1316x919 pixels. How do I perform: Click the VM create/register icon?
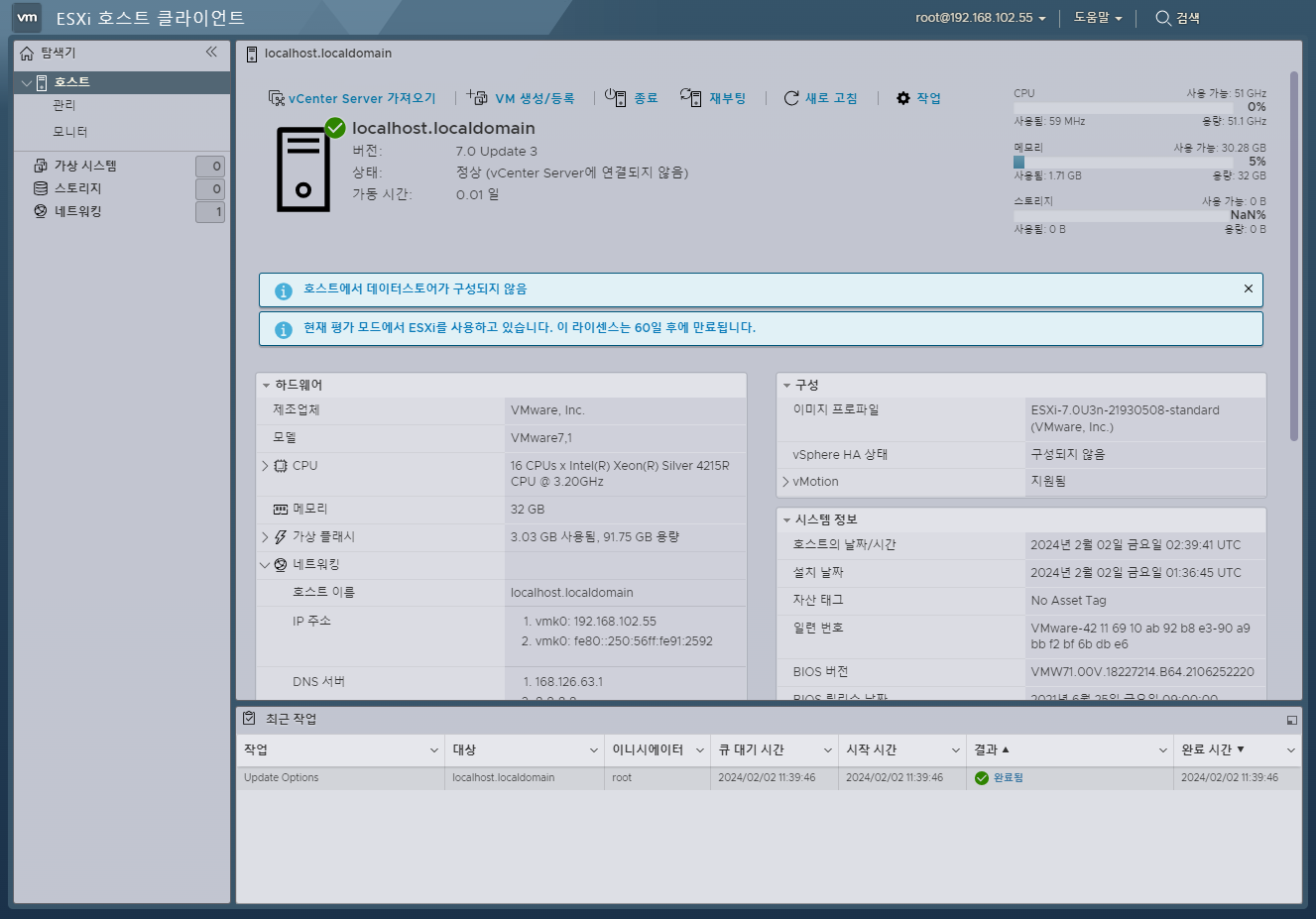pos(478,97)
